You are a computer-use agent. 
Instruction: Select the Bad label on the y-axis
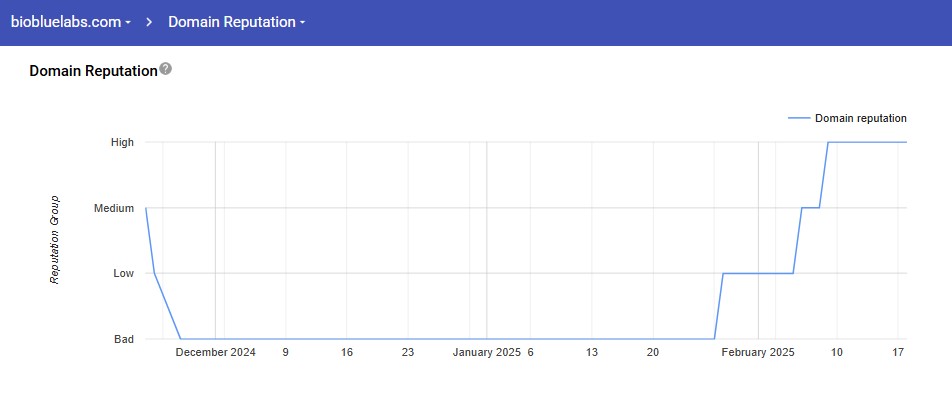point(124,339)
